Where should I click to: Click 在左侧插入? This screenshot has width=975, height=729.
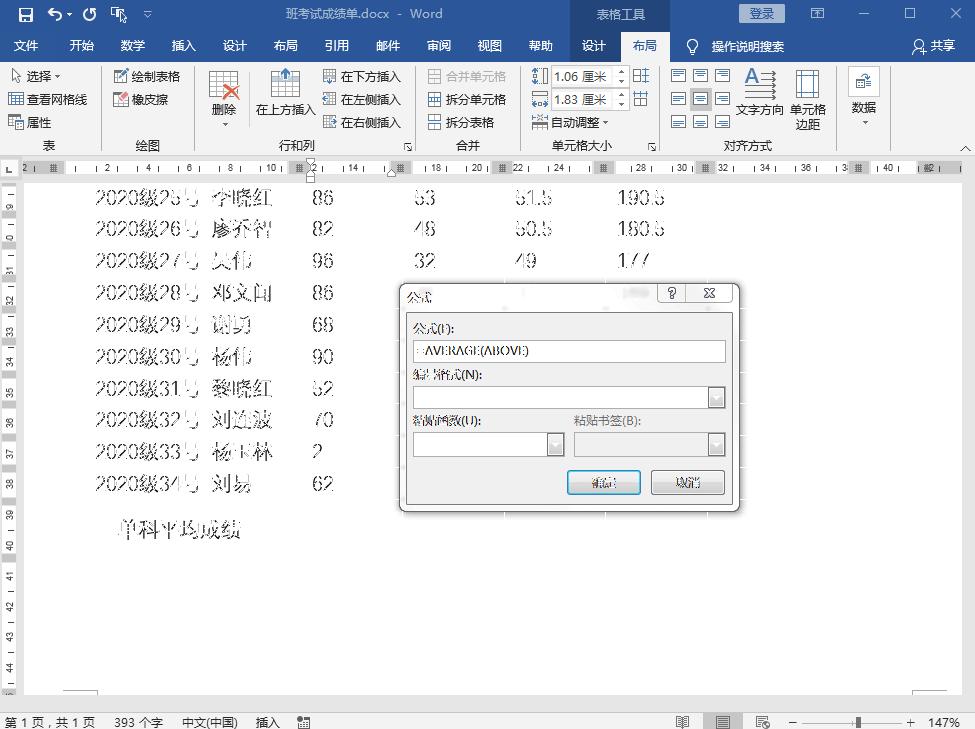click(x=362, y=99)
